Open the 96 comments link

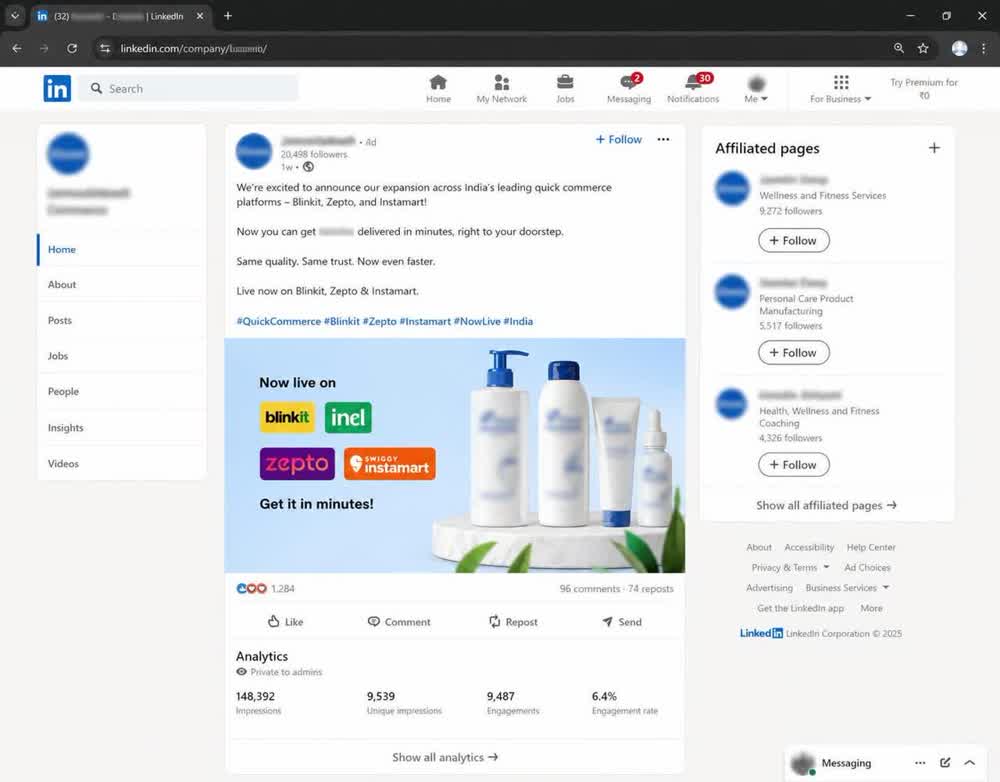tap(589, 589)
